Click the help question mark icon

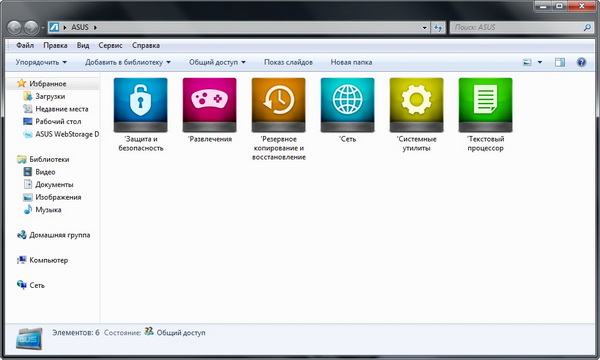[x=581, y=62]
